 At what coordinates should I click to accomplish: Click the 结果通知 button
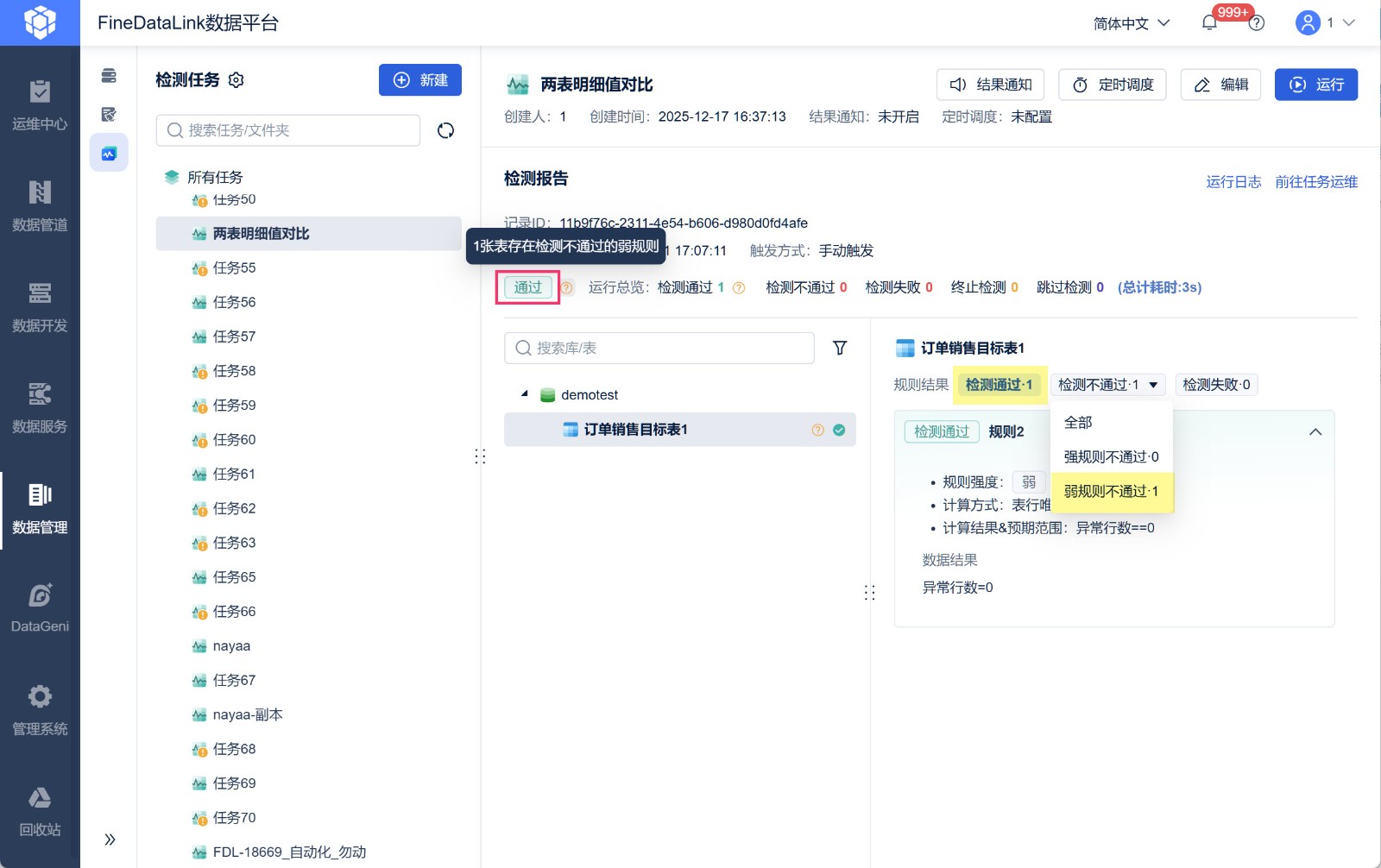pyautogui.click(x=990, y=85)
